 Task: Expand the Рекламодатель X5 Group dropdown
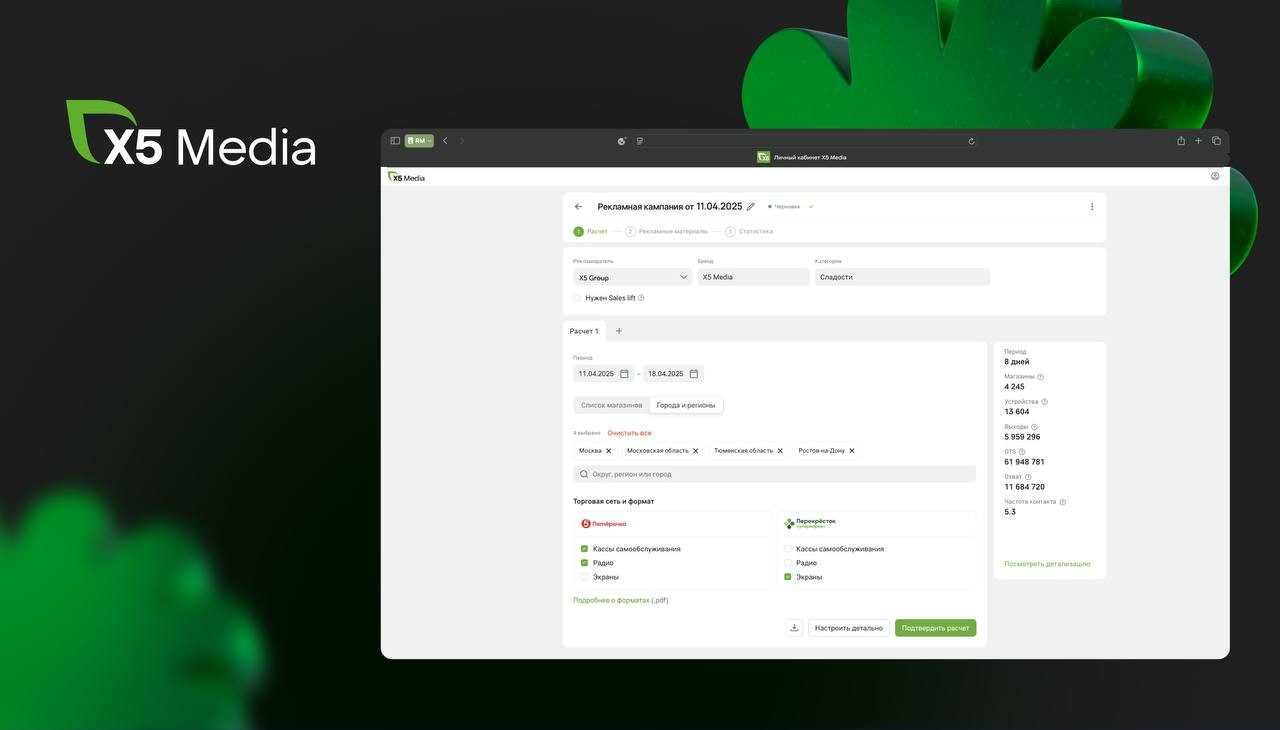(632, 277)
